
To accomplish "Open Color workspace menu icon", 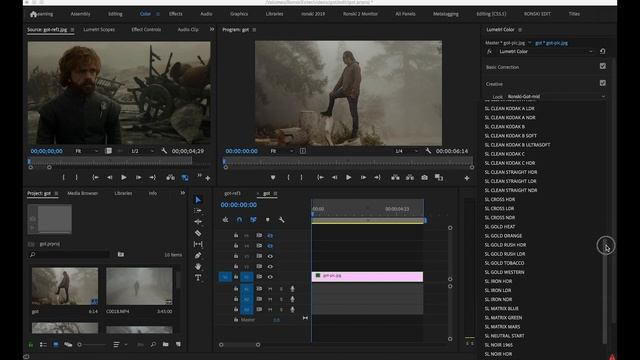I will (x=158, y=14).
